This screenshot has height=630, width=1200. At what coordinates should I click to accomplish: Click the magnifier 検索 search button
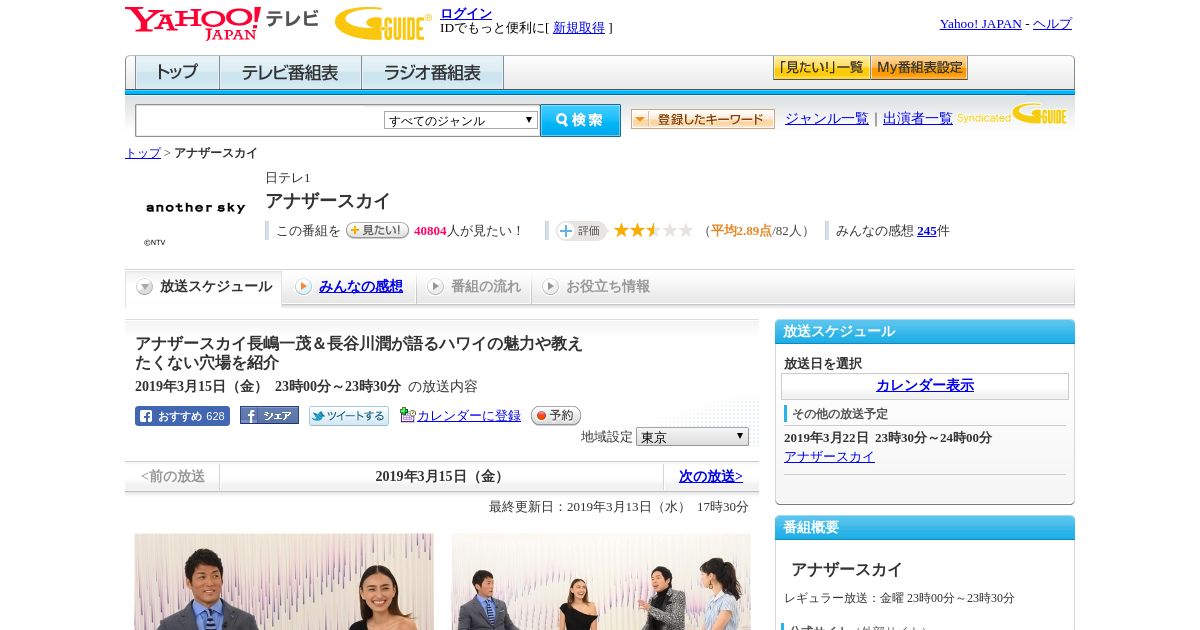click(580, 120)
